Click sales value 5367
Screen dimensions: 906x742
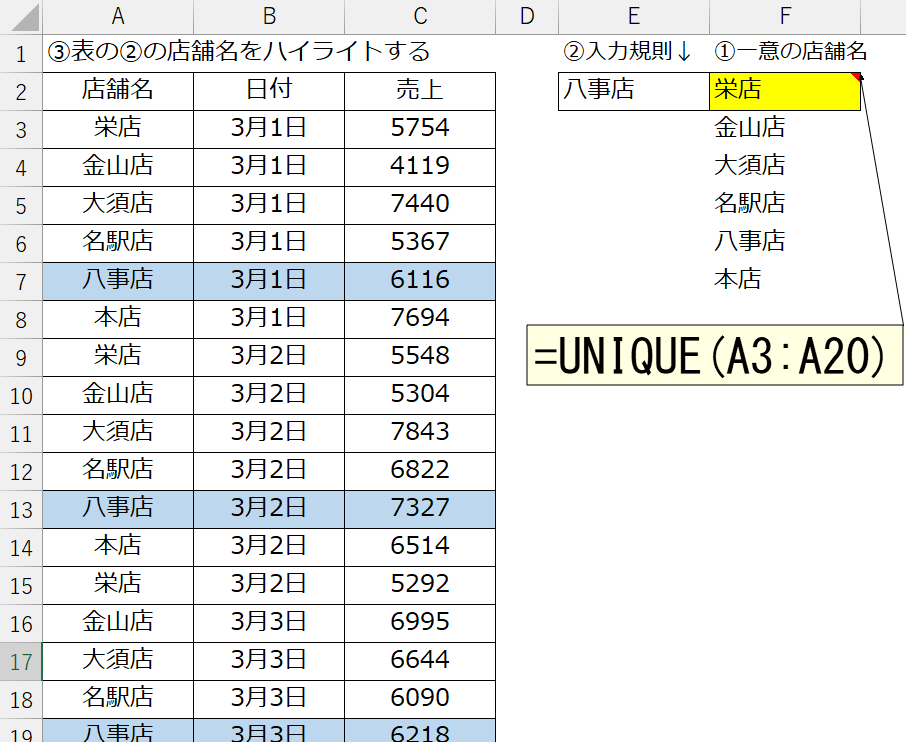tap(420, 243)
